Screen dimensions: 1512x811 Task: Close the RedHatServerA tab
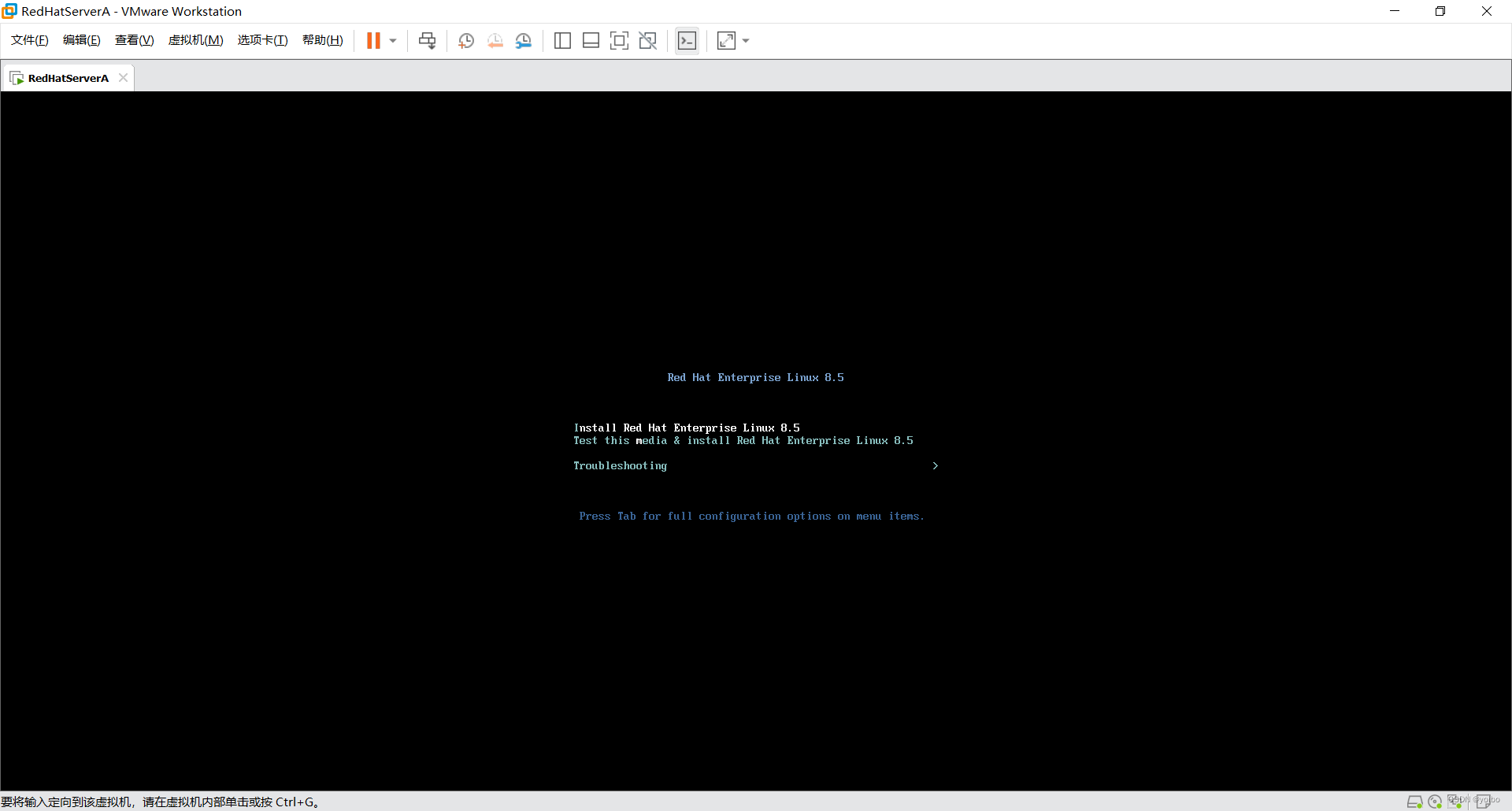(123, 77)
